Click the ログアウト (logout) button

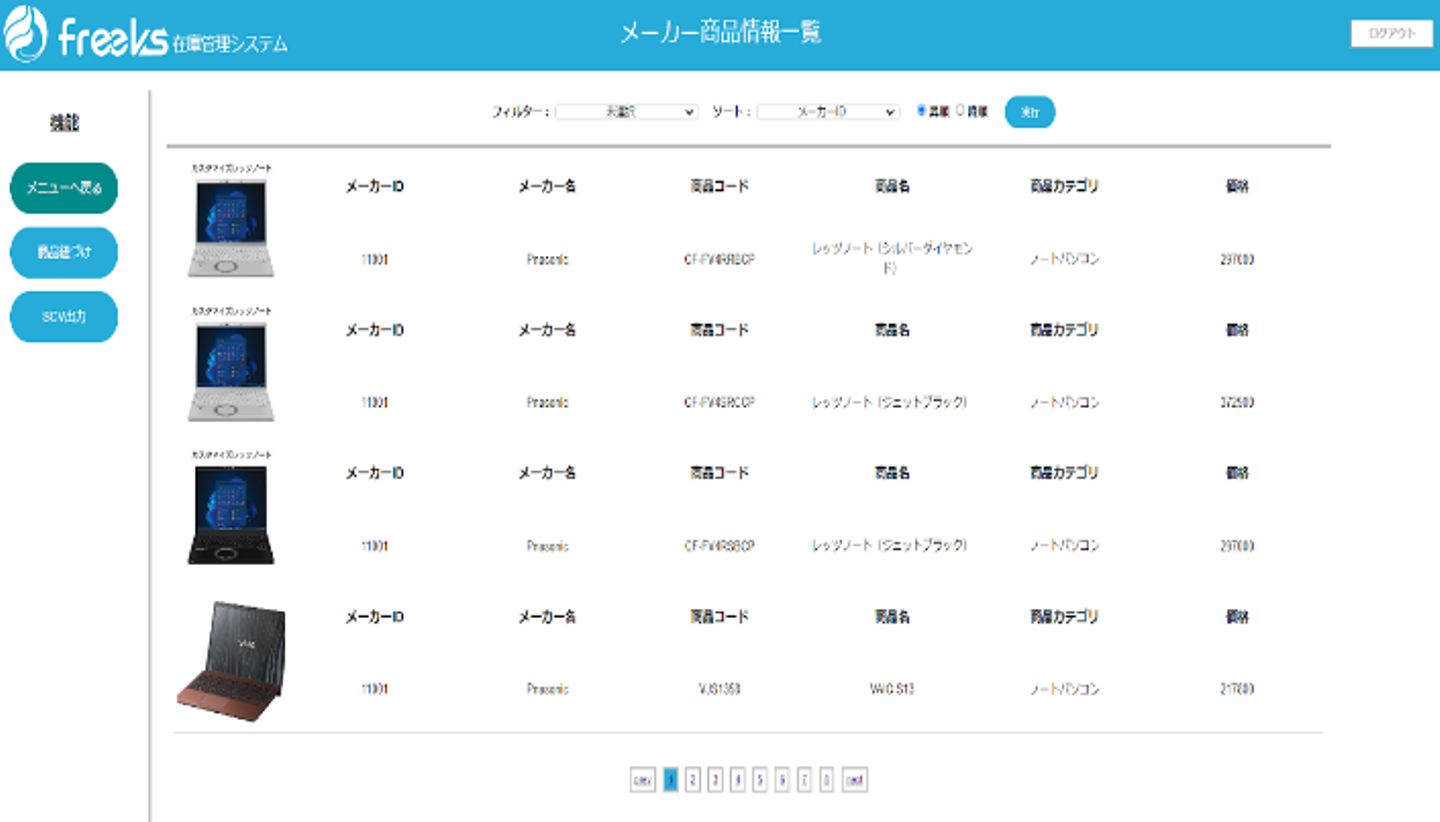coord(1392,33)
